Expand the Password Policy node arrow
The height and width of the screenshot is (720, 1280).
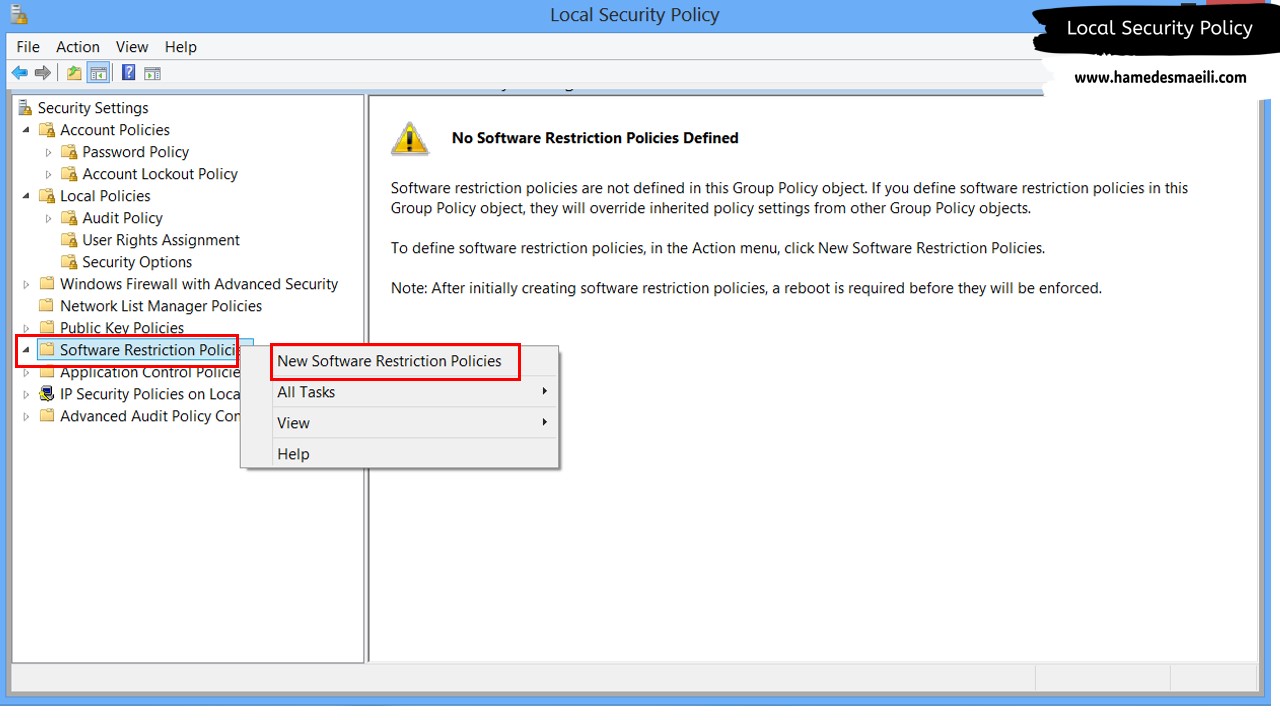pos(48,152)
